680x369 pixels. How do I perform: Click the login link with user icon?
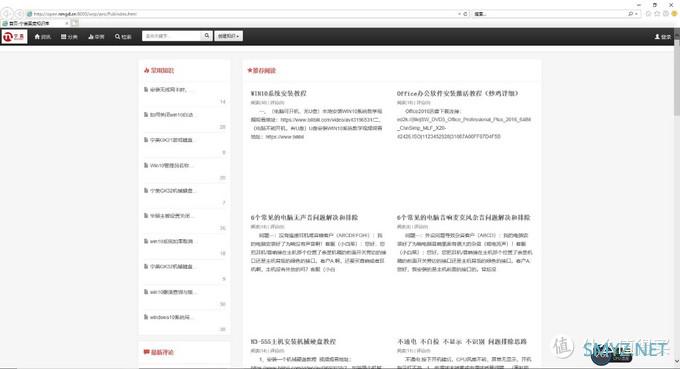coord(663,37)
